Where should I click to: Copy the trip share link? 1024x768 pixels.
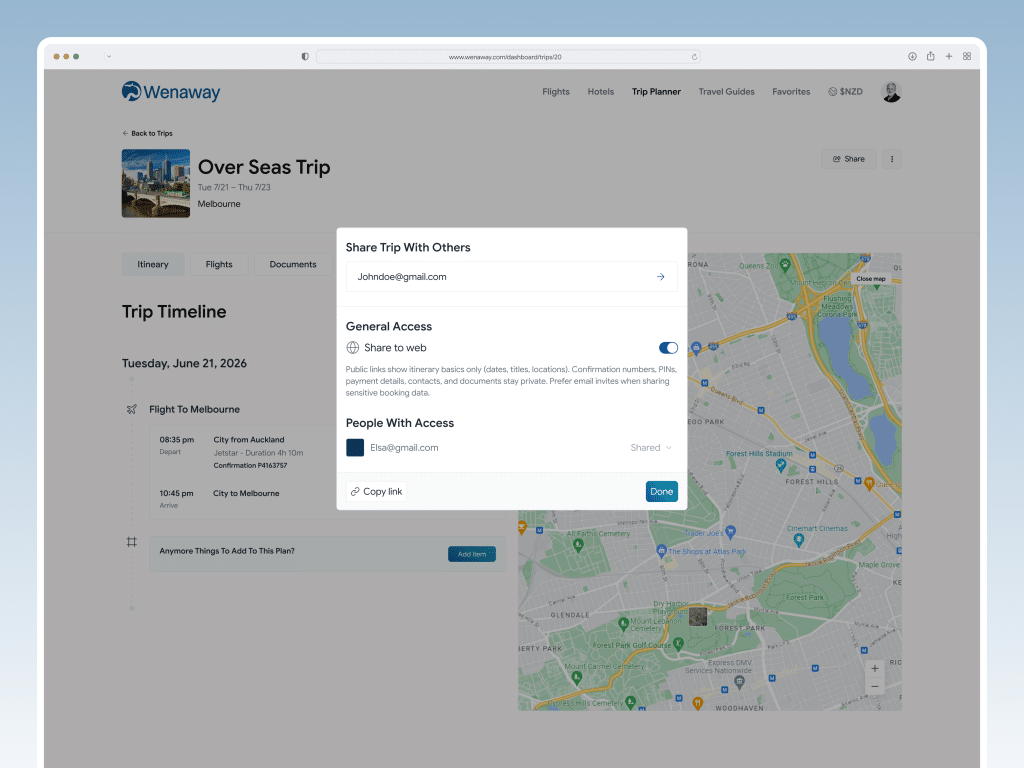click(x=376, y=492)
